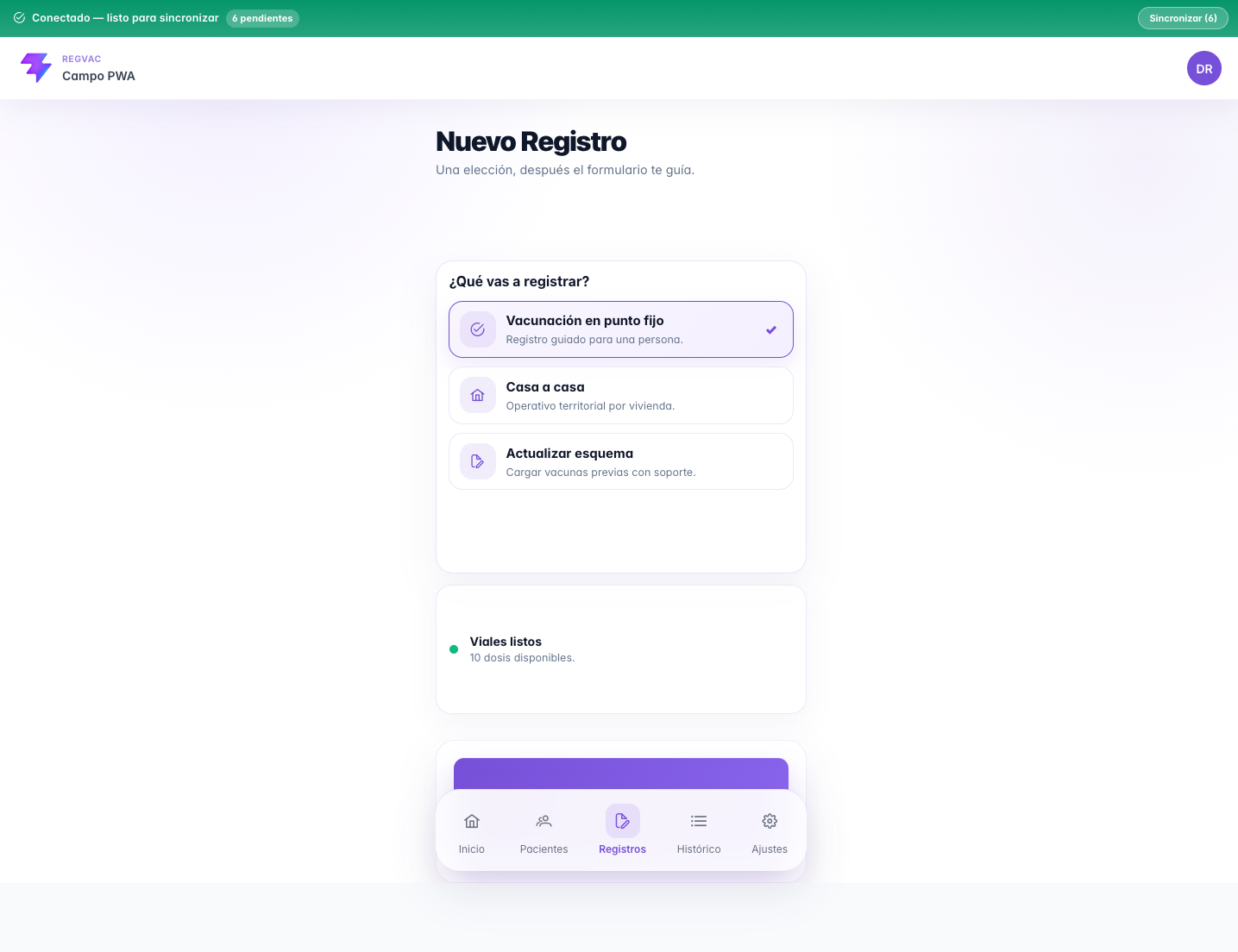Open the DR user avatar
The width and height of the screenshot is (1238, 952).
(1203, 68)
